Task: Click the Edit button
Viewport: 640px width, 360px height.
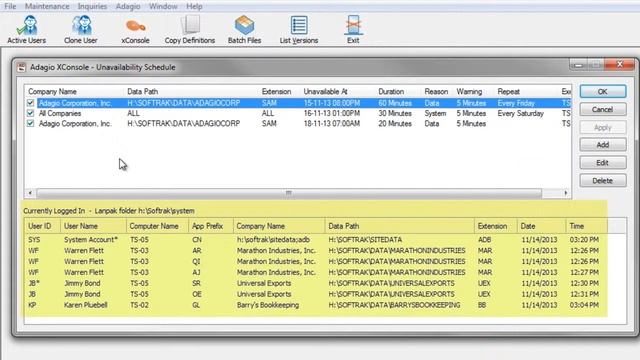Action: (x=602, y=163)
